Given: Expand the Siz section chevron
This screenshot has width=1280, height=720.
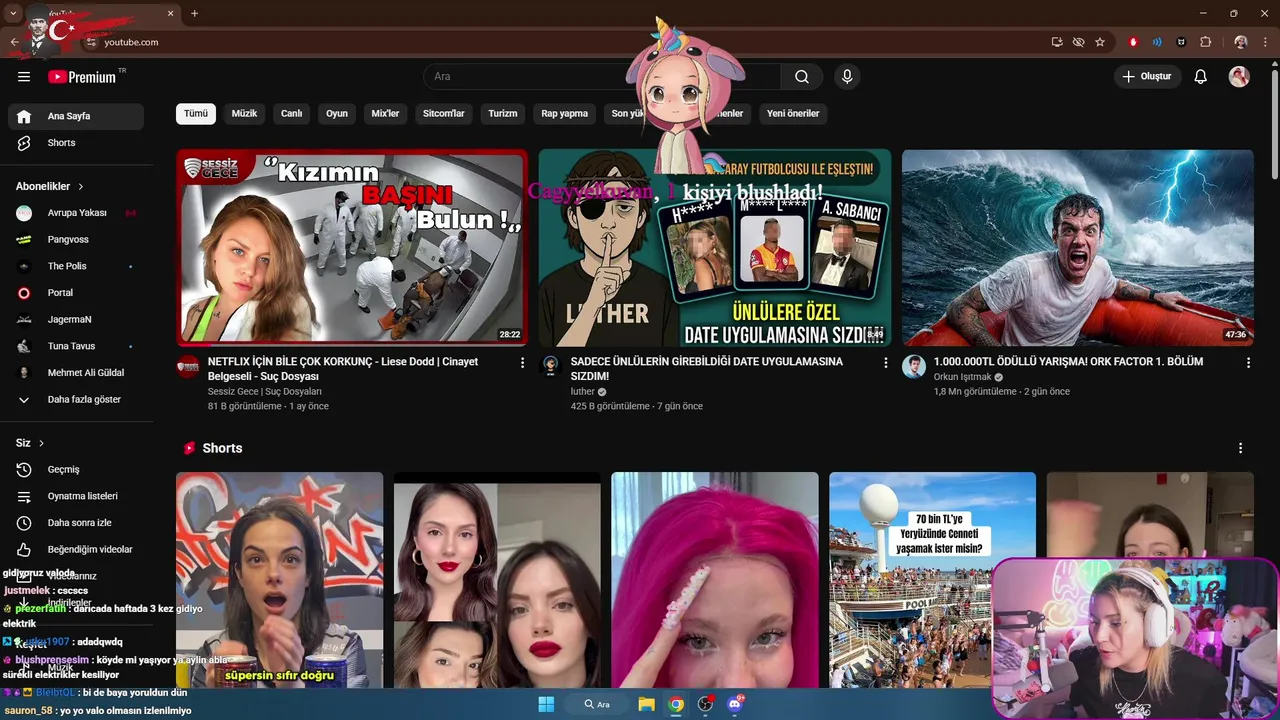Looking at the screenshot, I should (41, 443).
